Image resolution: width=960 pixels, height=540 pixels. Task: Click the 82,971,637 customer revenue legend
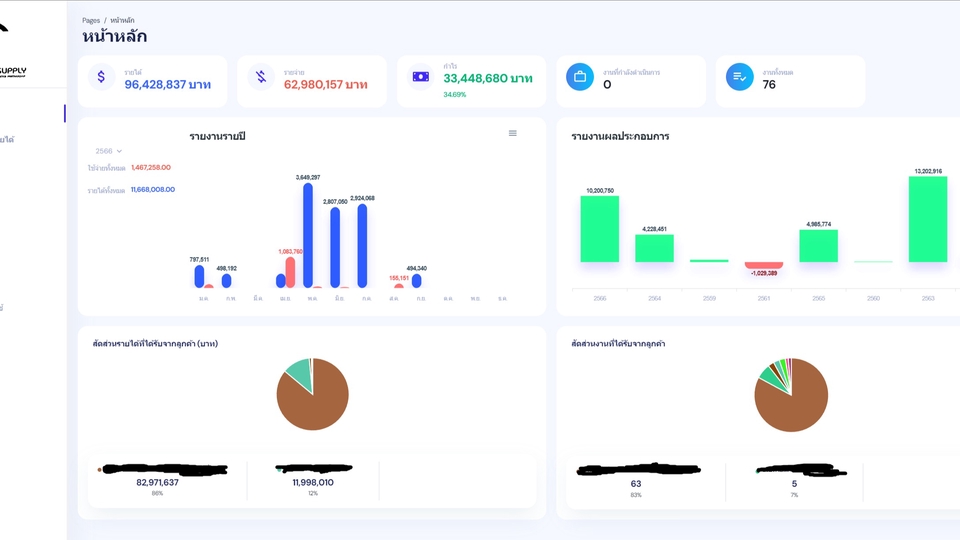(157, 483)
